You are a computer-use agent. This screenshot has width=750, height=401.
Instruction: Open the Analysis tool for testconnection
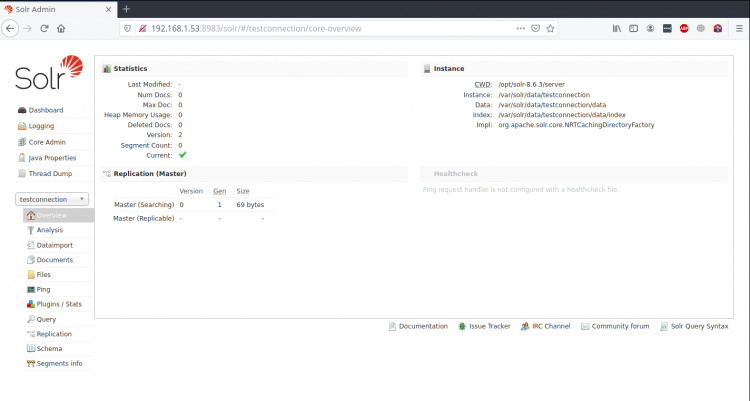pos(49,230)
